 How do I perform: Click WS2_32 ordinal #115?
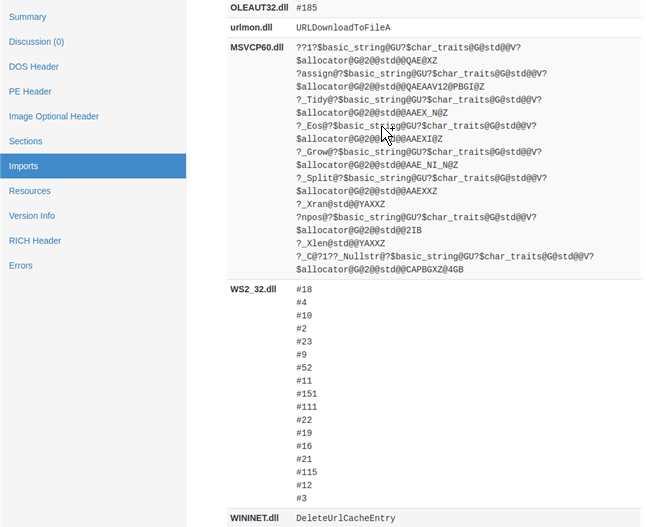point(307,472)
